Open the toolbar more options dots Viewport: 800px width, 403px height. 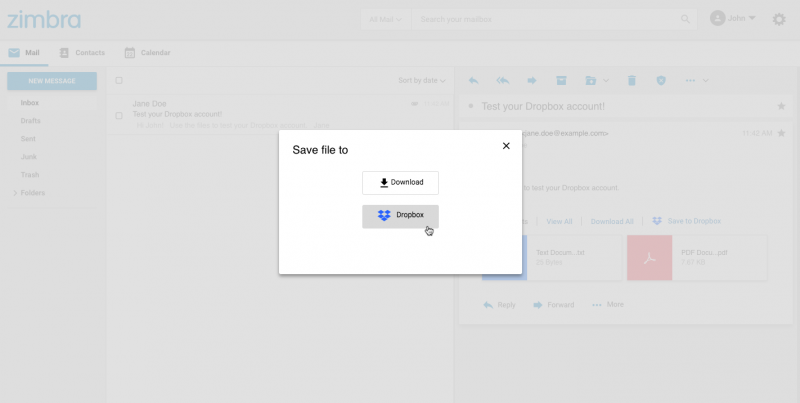(x=690, y=81)
